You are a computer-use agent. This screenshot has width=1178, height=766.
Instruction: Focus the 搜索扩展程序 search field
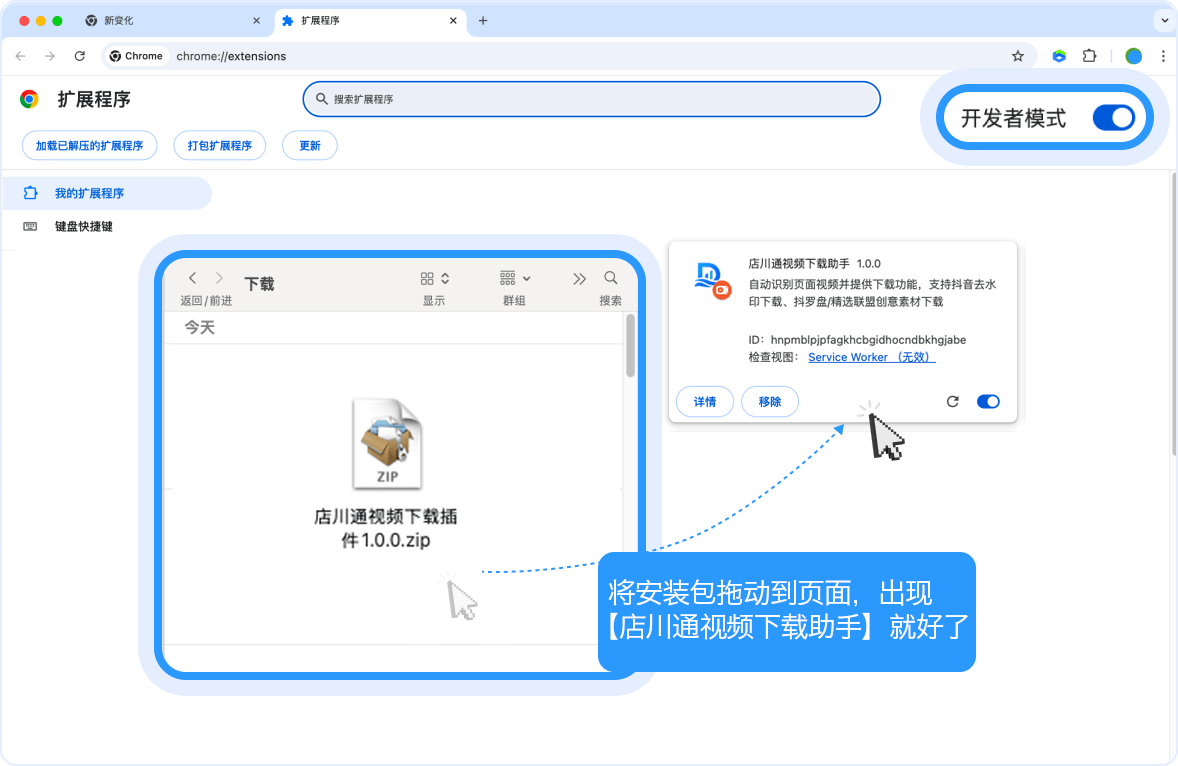tap(591, 99)
